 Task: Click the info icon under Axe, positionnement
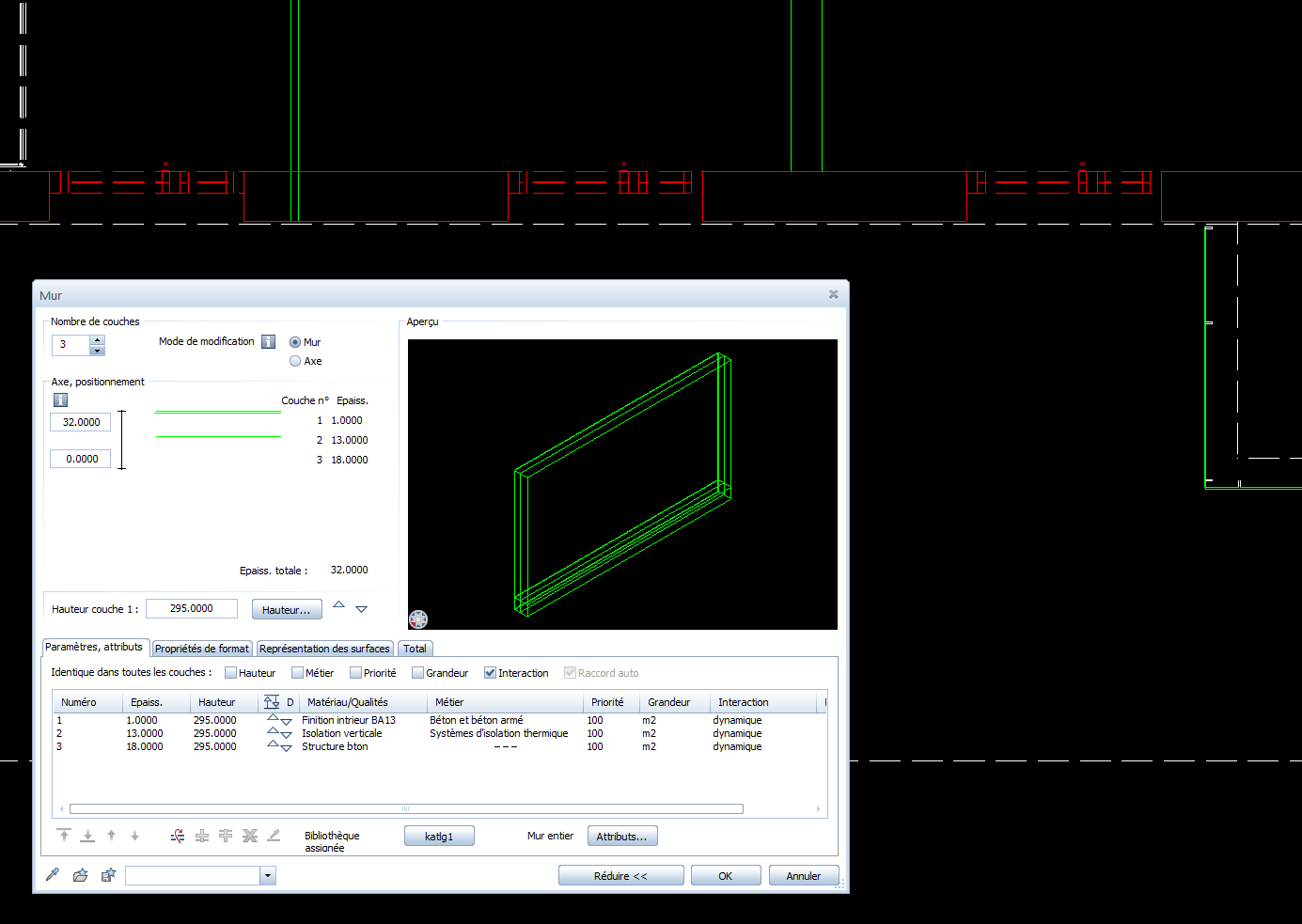pyautogui.click(x=60, y=399)
